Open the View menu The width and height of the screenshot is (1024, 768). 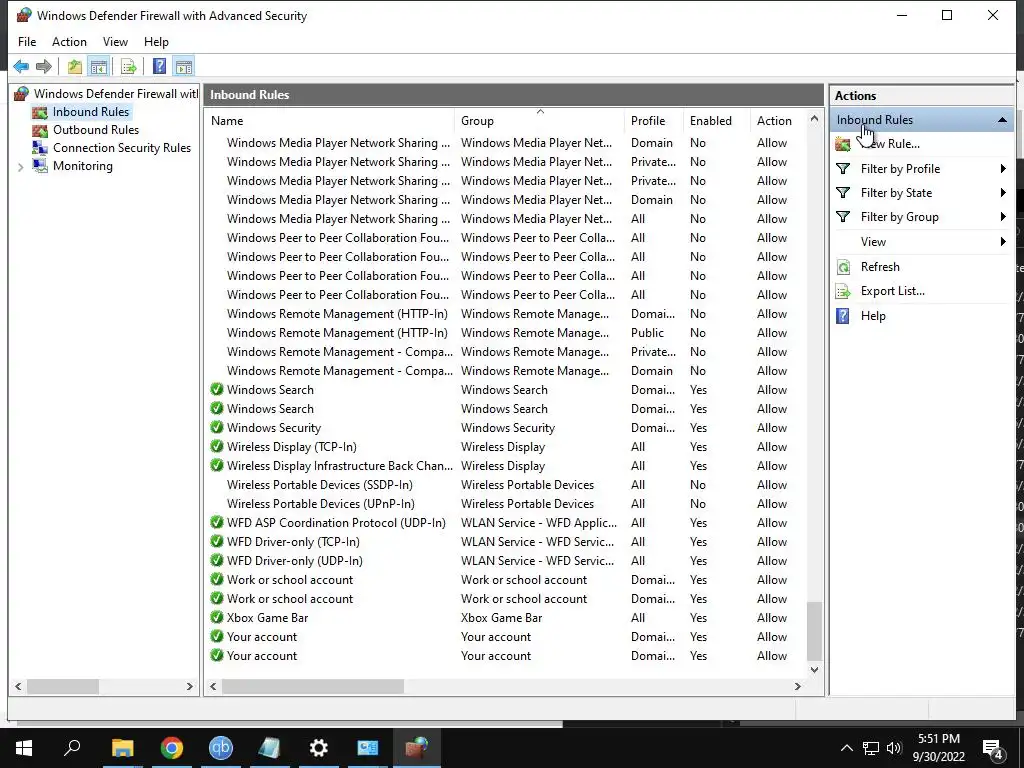coord(115,42)
